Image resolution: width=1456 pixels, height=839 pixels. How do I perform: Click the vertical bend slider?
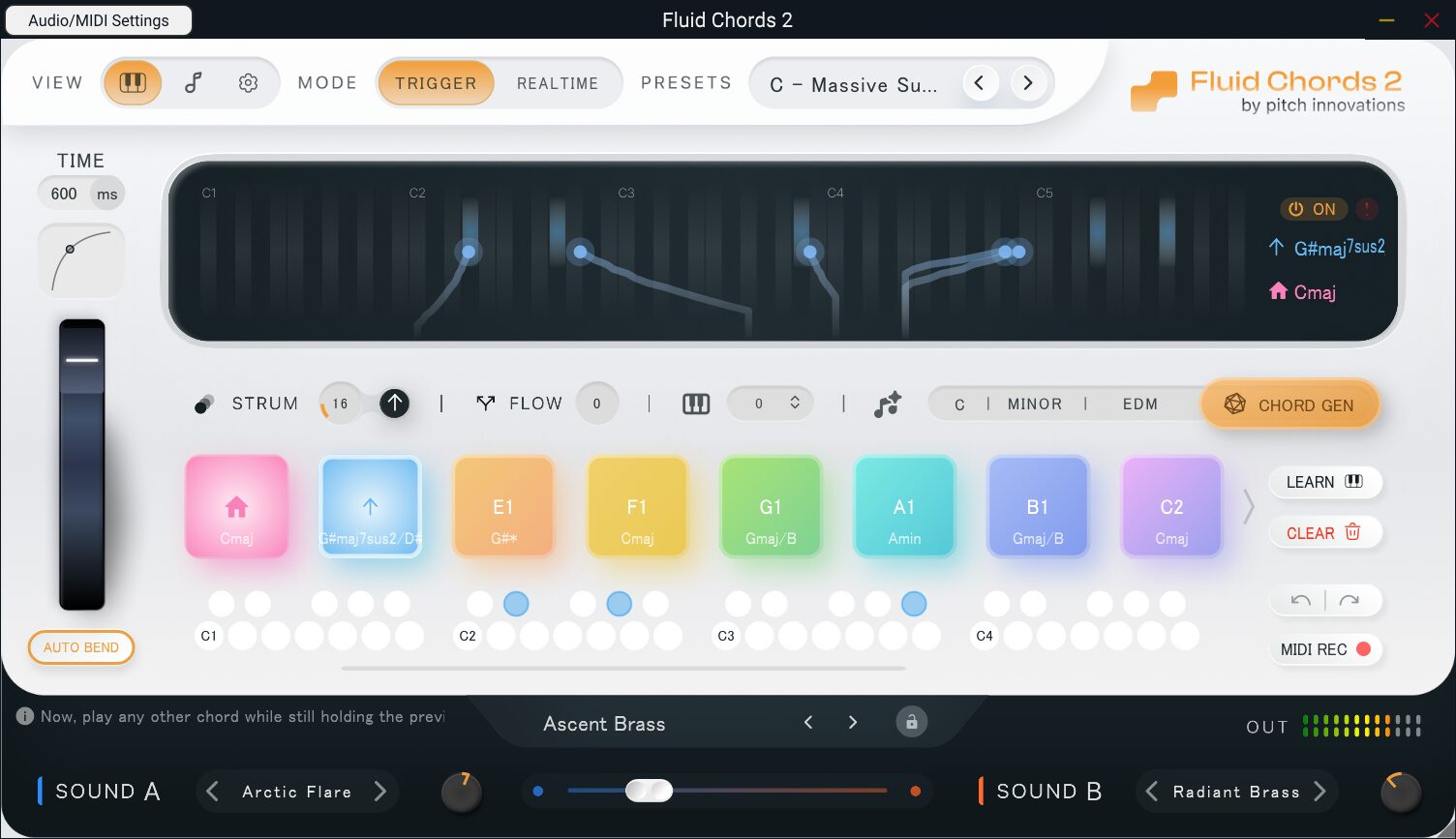pos(82,464)
